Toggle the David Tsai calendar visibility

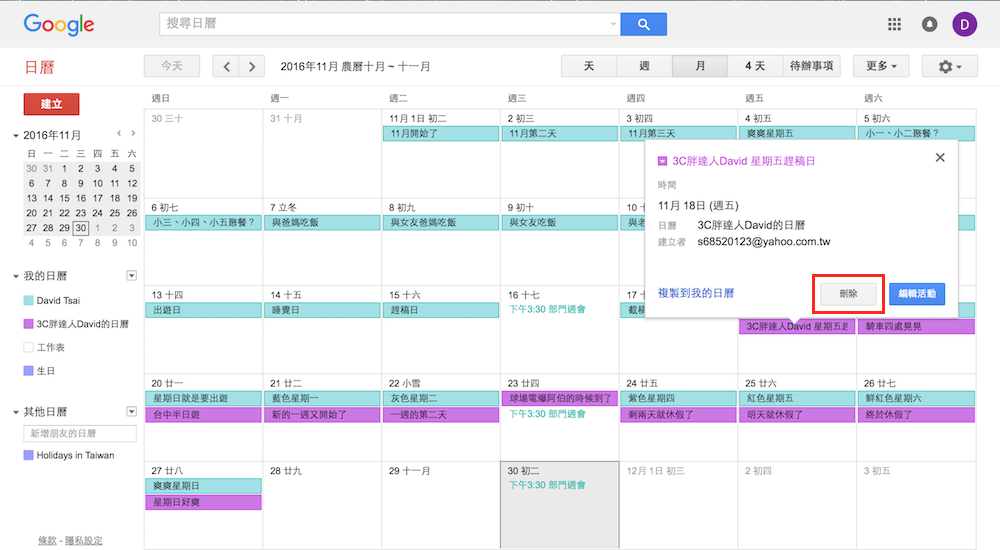(28, 300)
